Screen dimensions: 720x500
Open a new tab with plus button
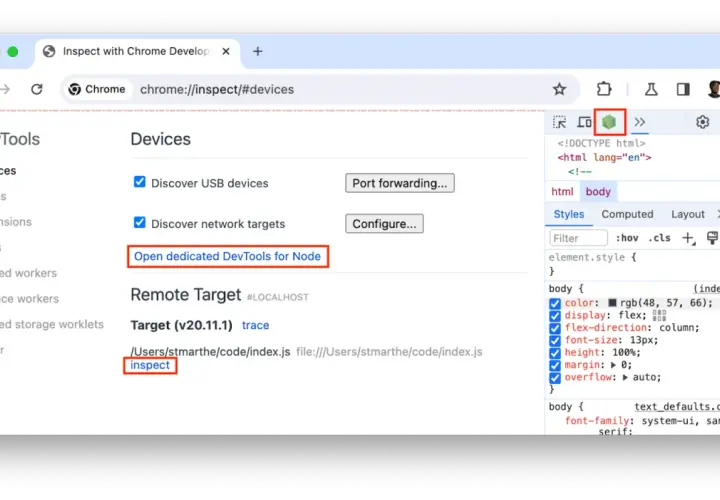pyautogui.click(x=258, y=51)
